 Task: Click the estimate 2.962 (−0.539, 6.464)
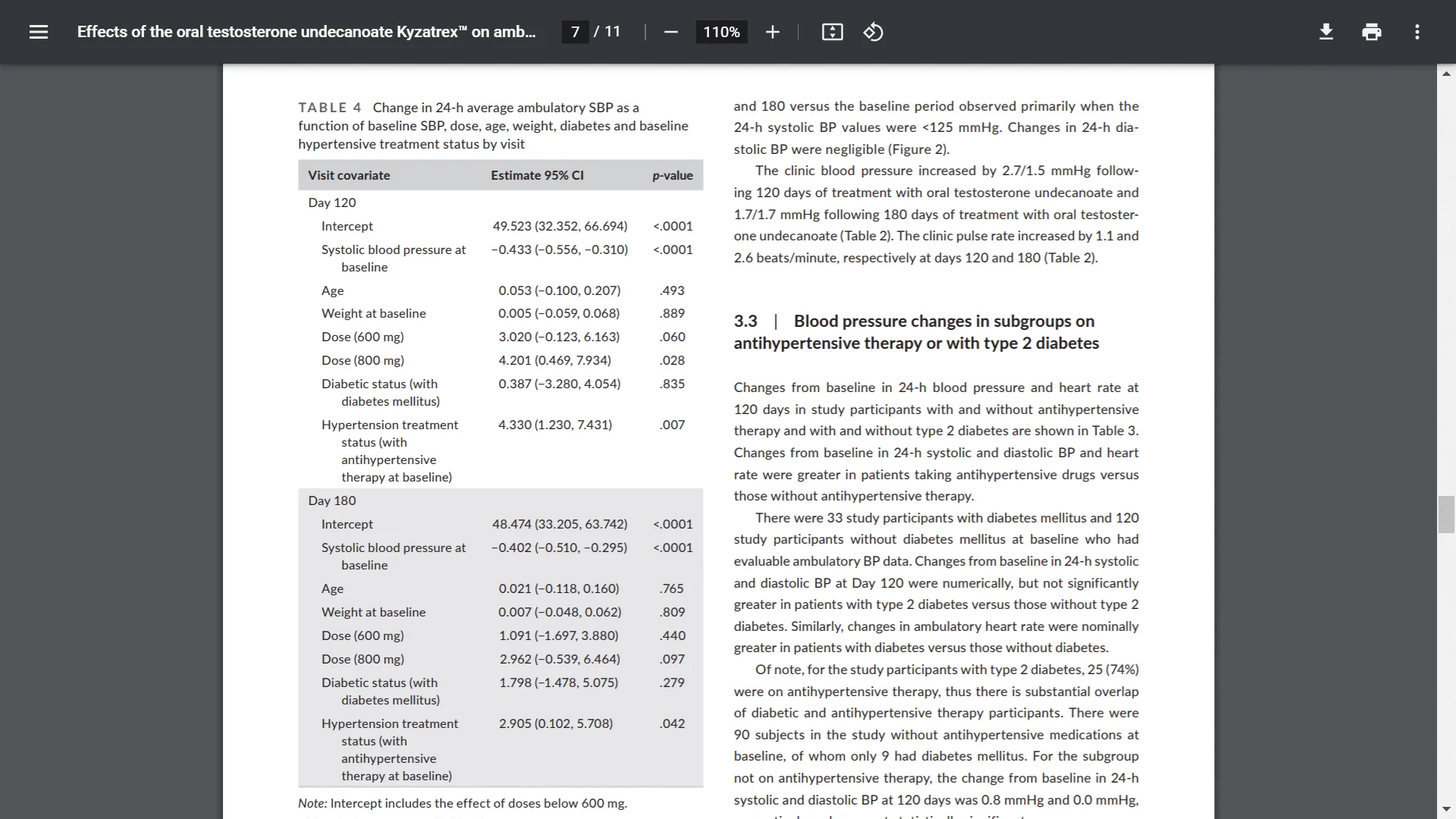560,659
